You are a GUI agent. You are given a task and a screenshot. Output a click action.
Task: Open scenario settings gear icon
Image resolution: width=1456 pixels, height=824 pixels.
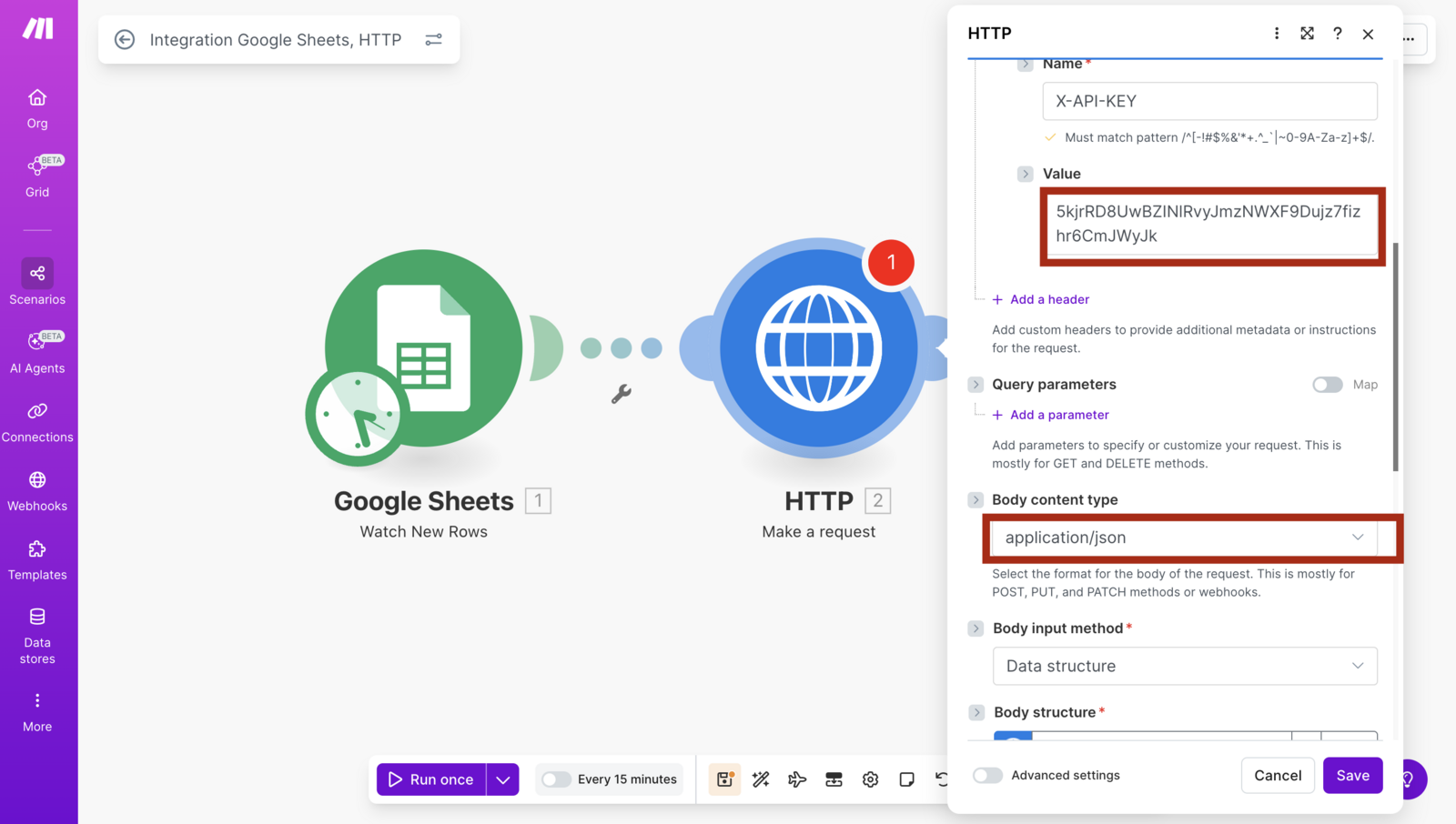870,779
